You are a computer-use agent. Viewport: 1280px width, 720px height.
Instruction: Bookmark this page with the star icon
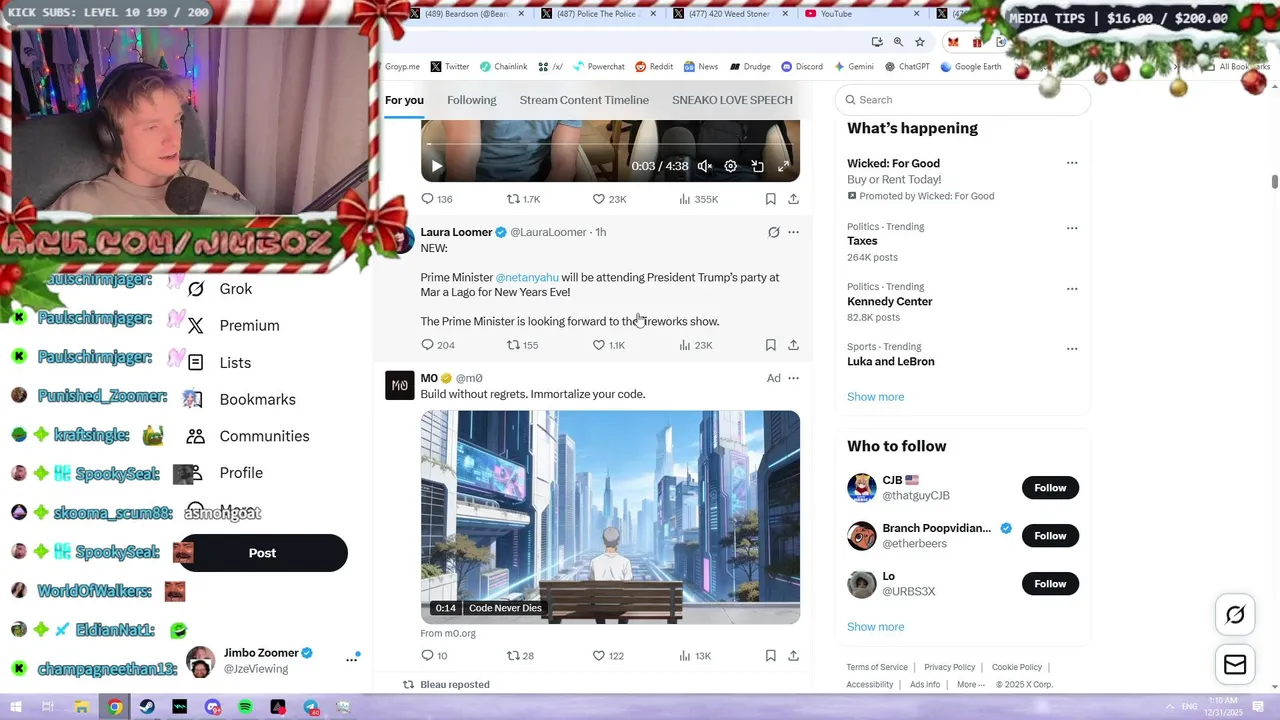pos(920,42)
